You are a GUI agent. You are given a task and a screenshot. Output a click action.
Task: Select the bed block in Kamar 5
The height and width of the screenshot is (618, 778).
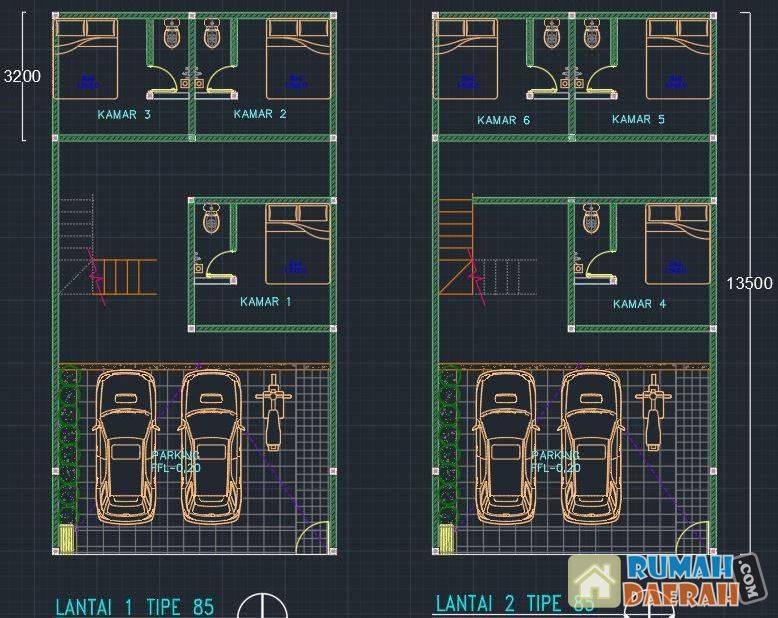coord(678,58)
